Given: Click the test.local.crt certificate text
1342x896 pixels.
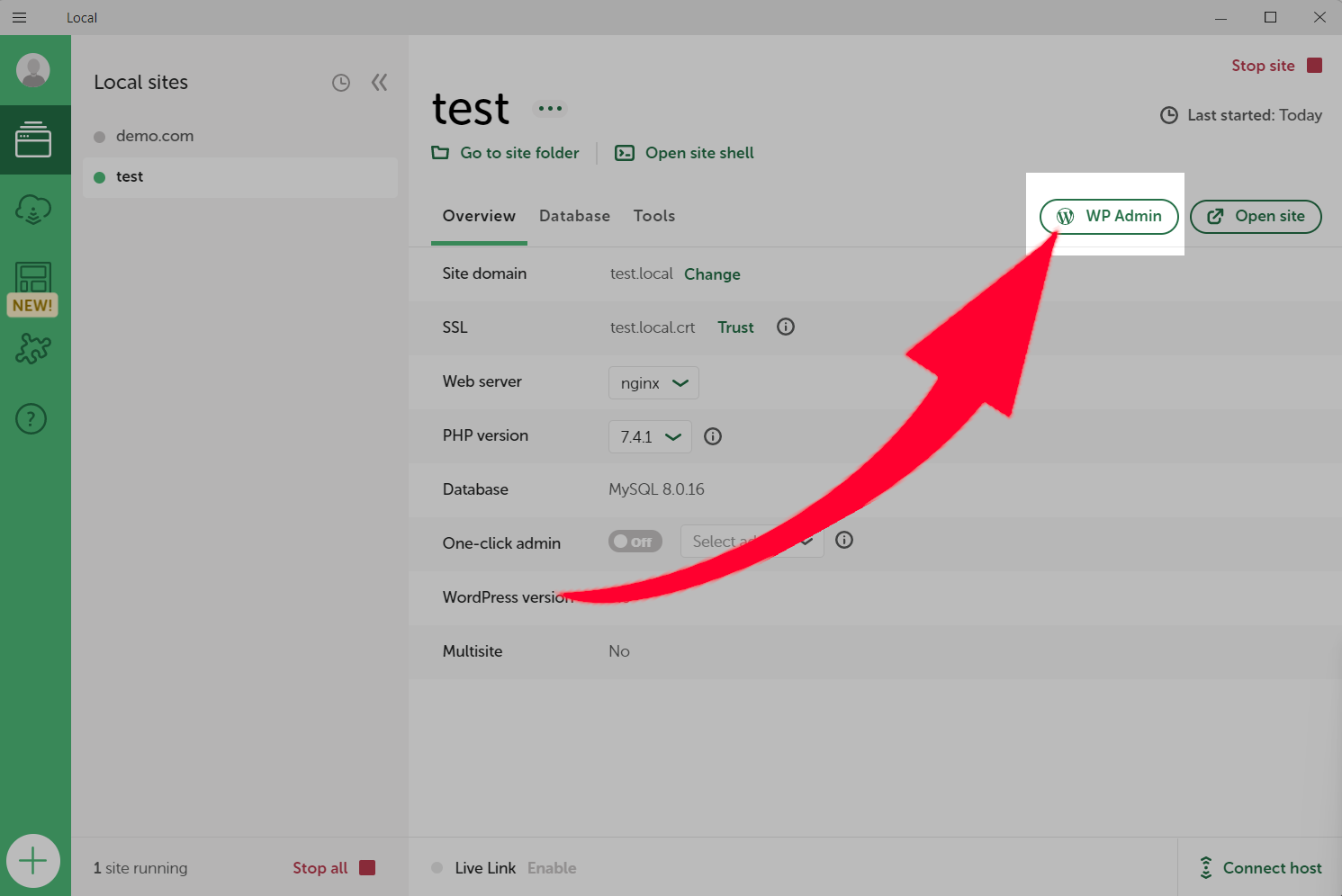Looking at the screenshot, I should point(653,327).
